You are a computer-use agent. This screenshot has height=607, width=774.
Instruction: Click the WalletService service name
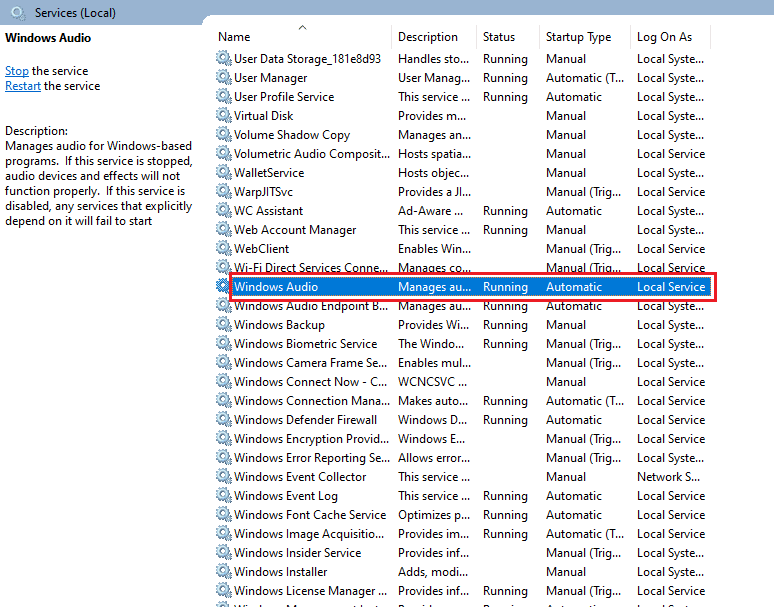269,173
